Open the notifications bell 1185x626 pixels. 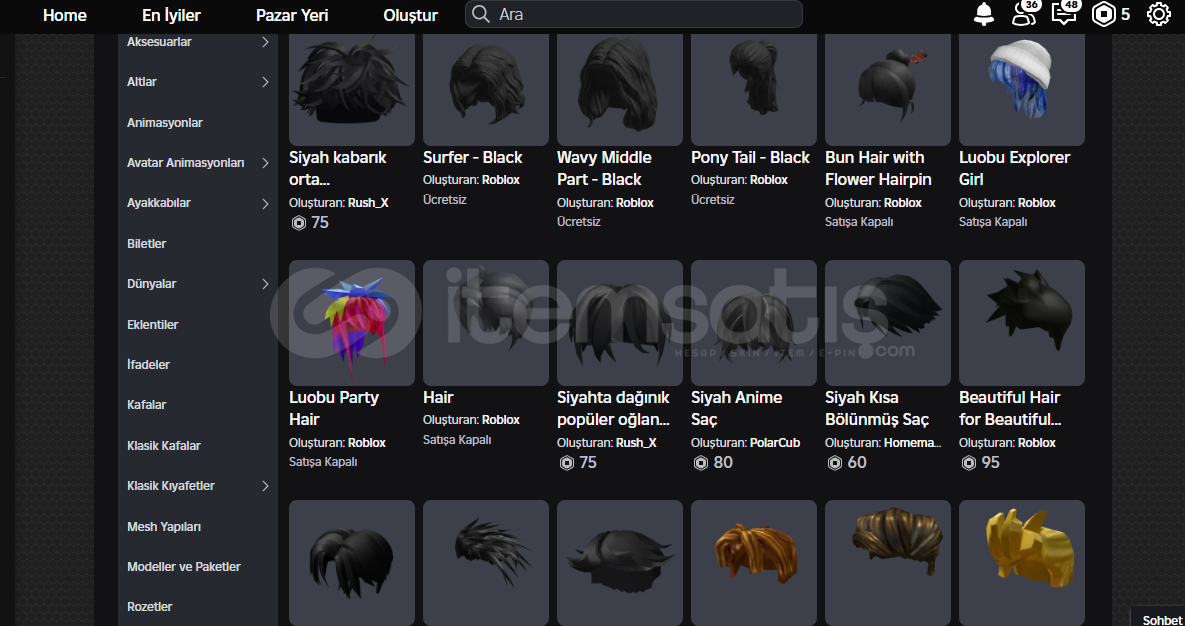983,14
